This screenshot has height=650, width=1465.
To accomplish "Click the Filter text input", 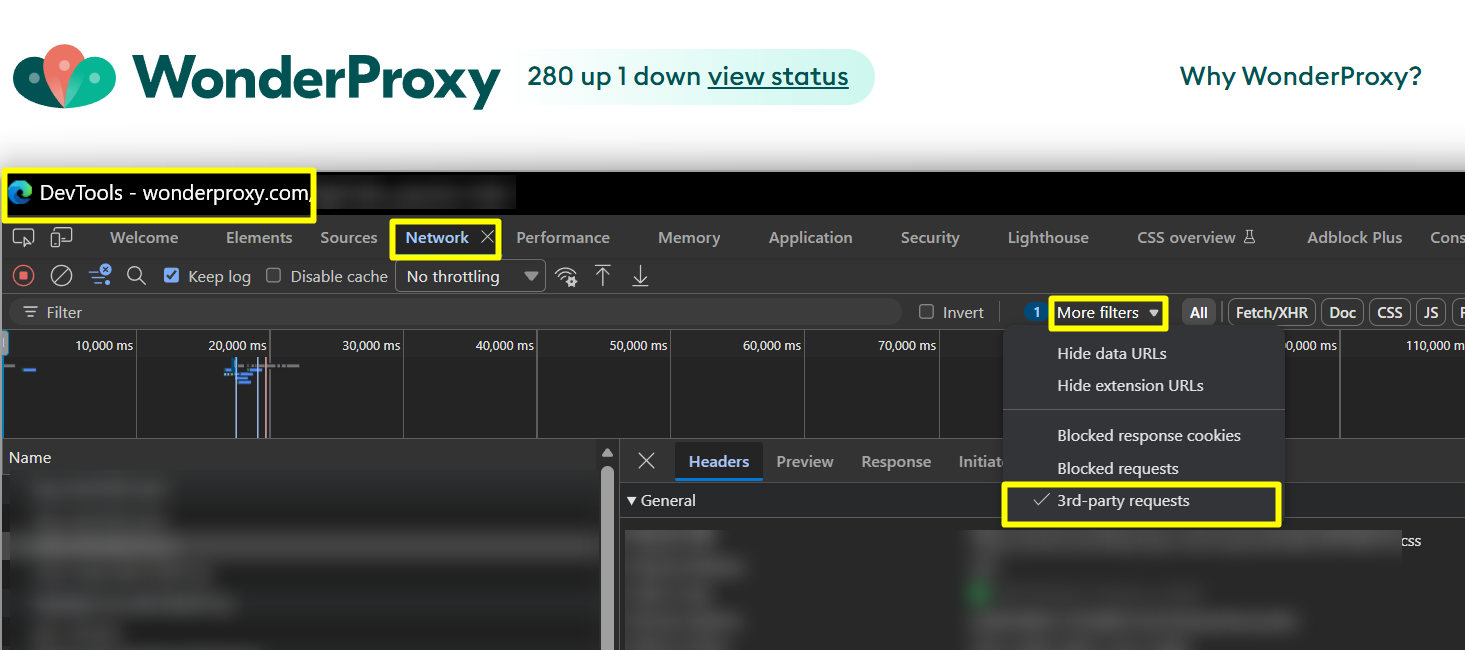I will pos(456,312).
